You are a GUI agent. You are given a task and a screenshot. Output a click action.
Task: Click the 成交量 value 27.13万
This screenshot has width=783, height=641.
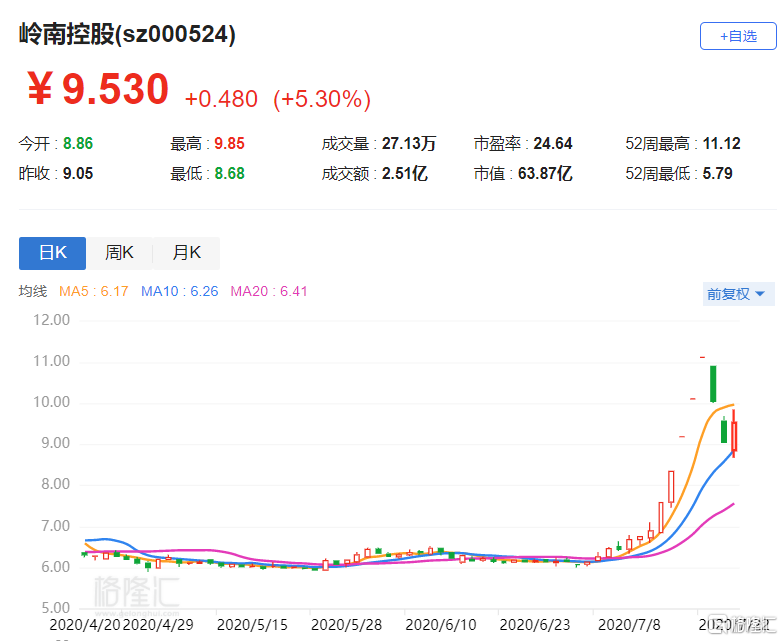tap(409, 144)
